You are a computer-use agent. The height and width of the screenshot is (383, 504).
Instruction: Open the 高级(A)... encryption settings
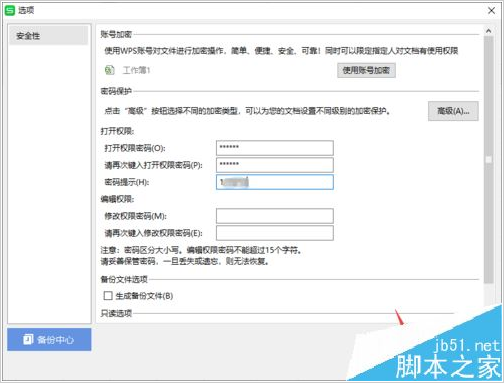[453, 111]
